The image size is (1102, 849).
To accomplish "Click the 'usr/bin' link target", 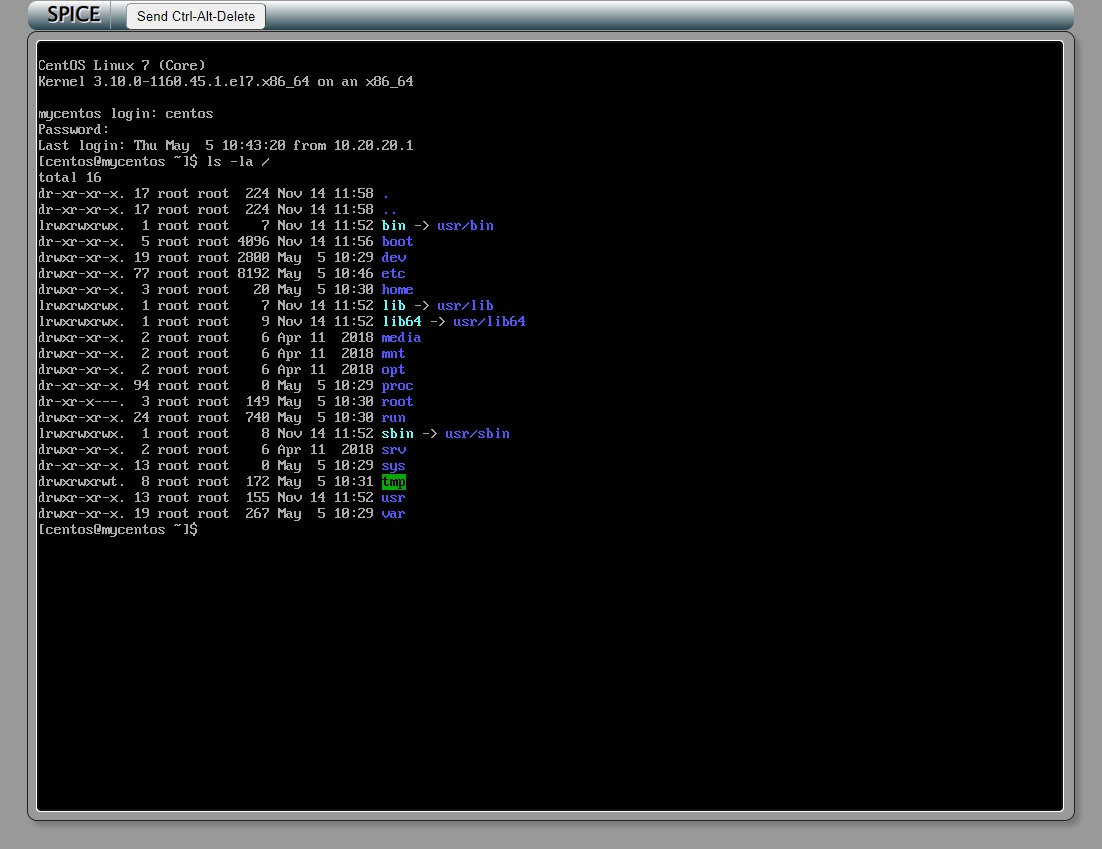I will click(465, 226).
